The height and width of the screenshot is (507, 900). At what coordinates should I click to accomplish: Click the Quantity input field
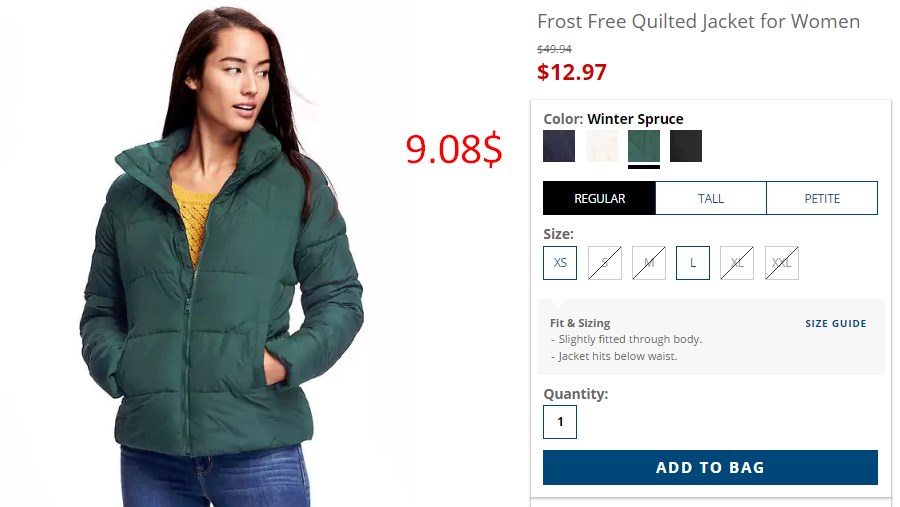[560, 422]
